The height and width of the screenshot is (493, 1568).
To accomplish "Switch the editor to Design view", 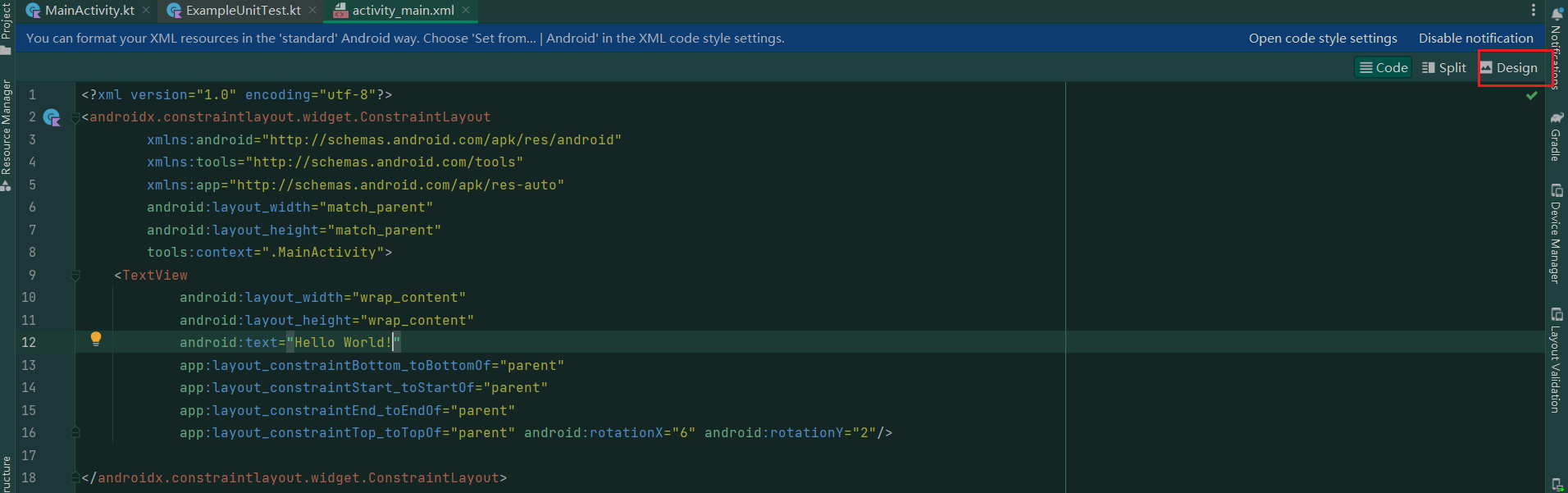I will click(x=1509, y=68).
